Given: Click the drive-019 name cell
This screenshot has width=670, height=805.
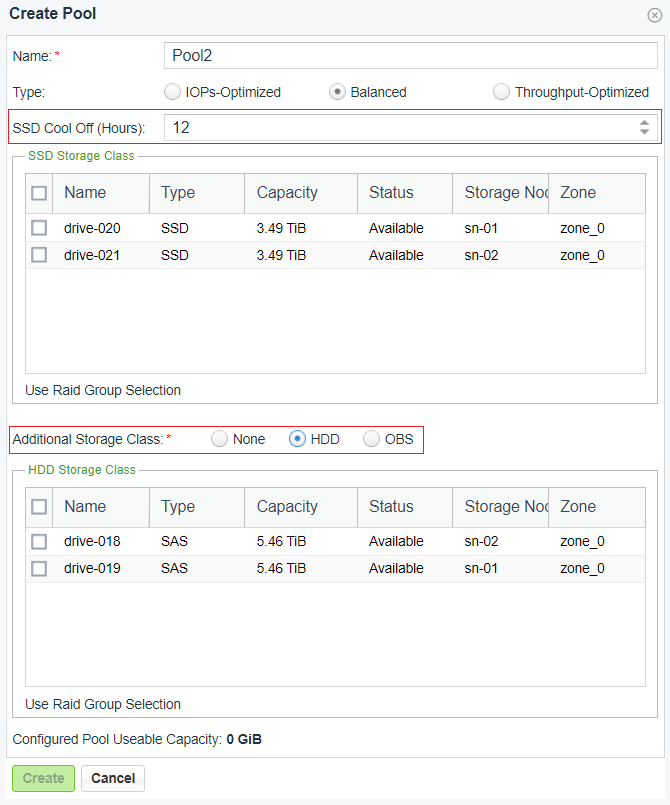Looking at the screenshot, I should [x=92, y=568].
